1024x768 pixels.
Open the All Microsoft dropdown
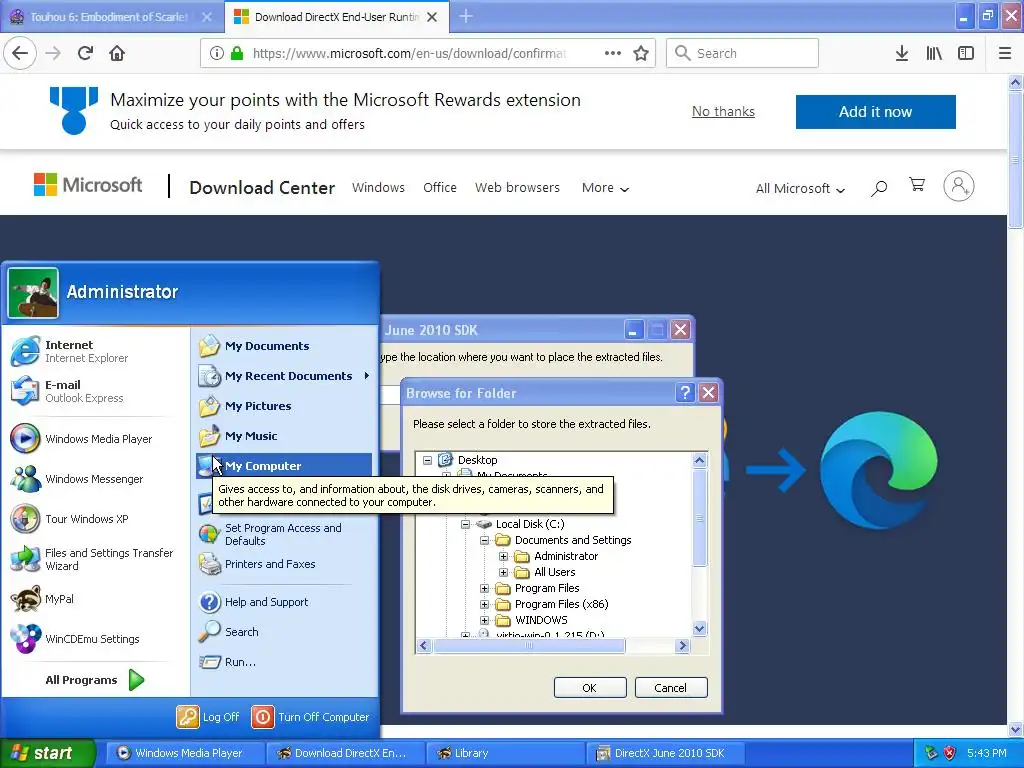click(x=800, y=189)
